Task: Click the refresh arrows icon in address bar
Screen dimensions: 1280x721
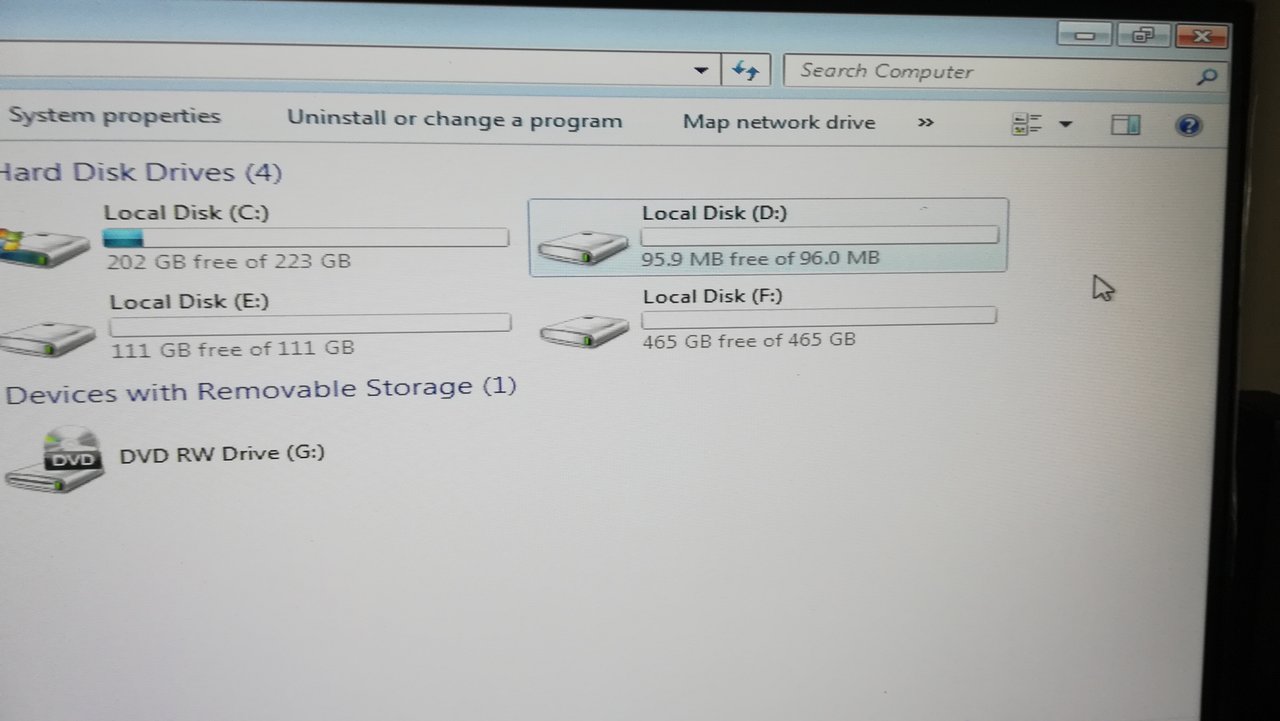Action: [746, 70]
